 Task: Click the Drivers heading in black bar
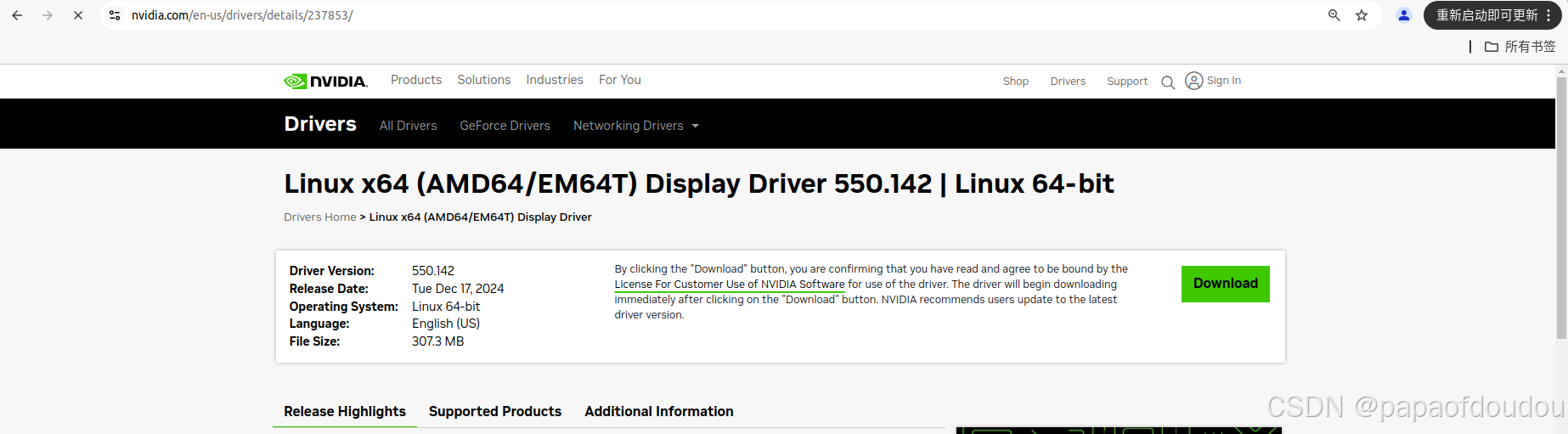320,124
